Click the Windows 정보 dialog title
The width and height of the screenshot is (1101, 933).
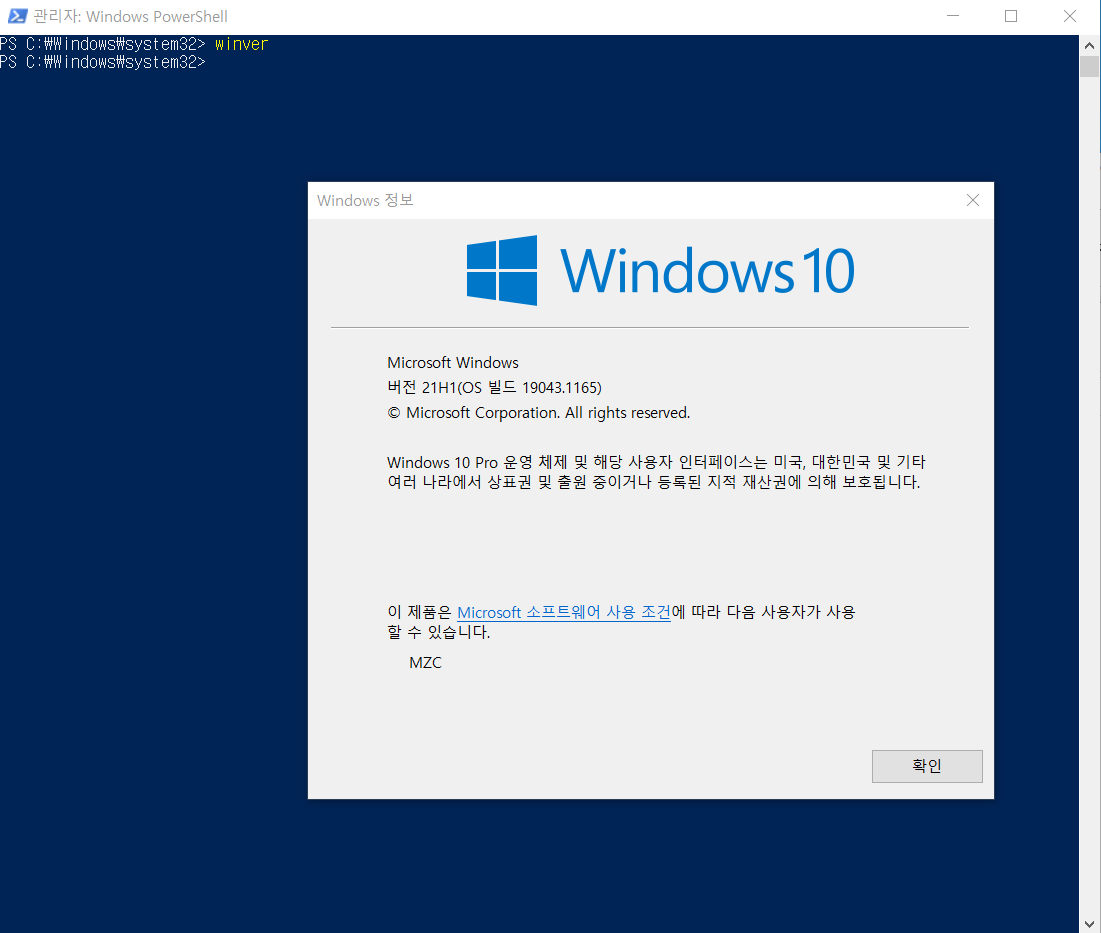(x=365, y=200)
